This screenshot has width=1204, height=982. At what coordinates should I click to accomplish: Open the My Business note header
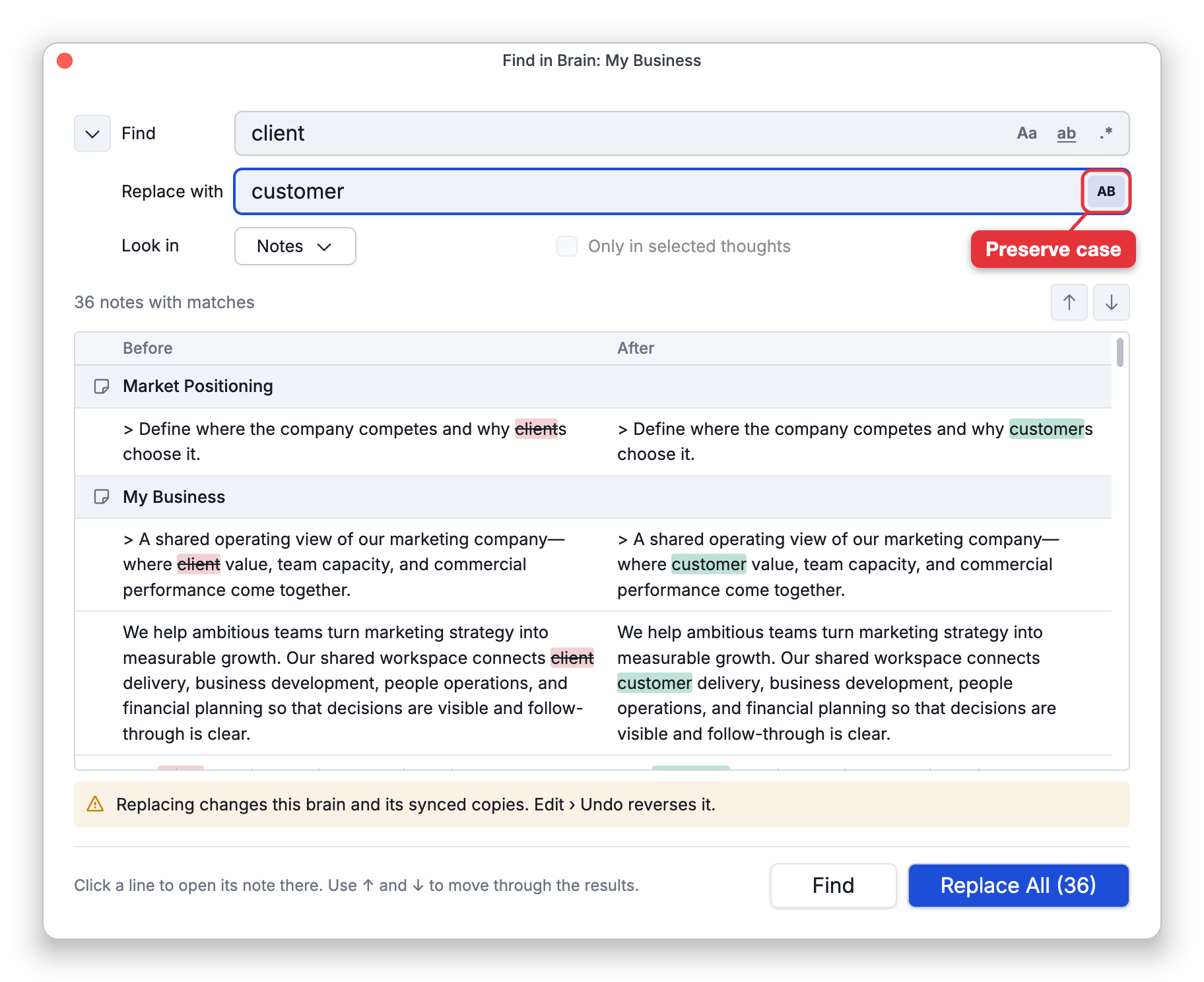coord(593,497)
